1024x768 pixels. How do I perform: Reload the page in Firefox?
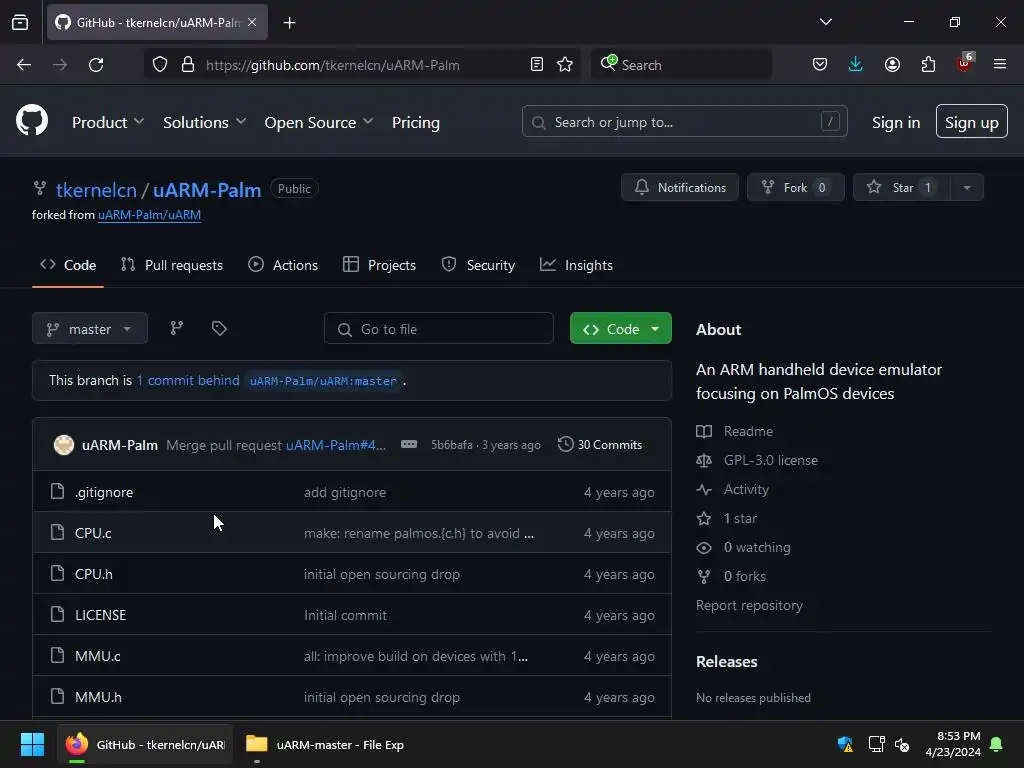tap(96, 65)
